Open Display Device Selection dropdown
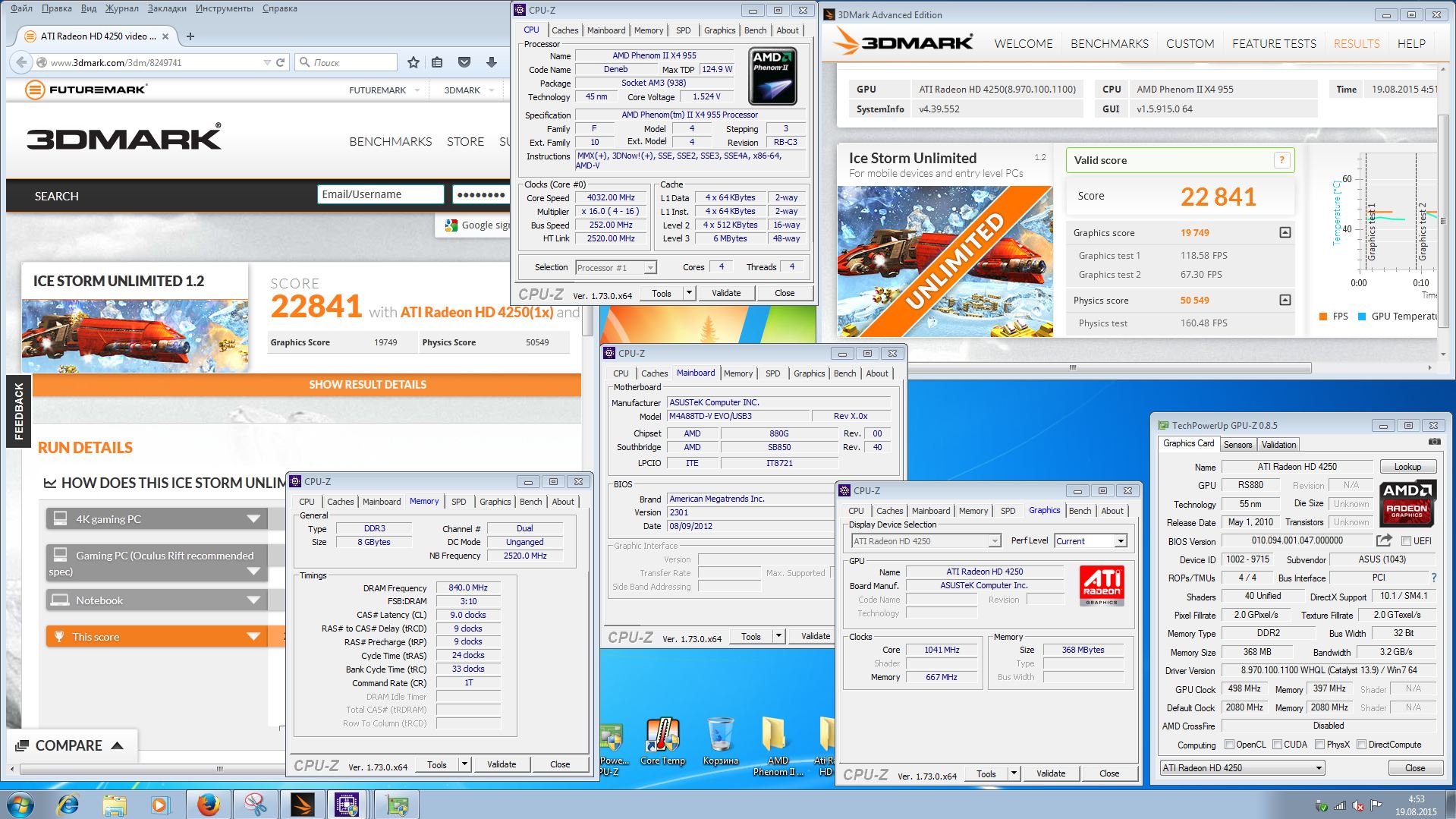The image size is (1456, 819). 926,541
